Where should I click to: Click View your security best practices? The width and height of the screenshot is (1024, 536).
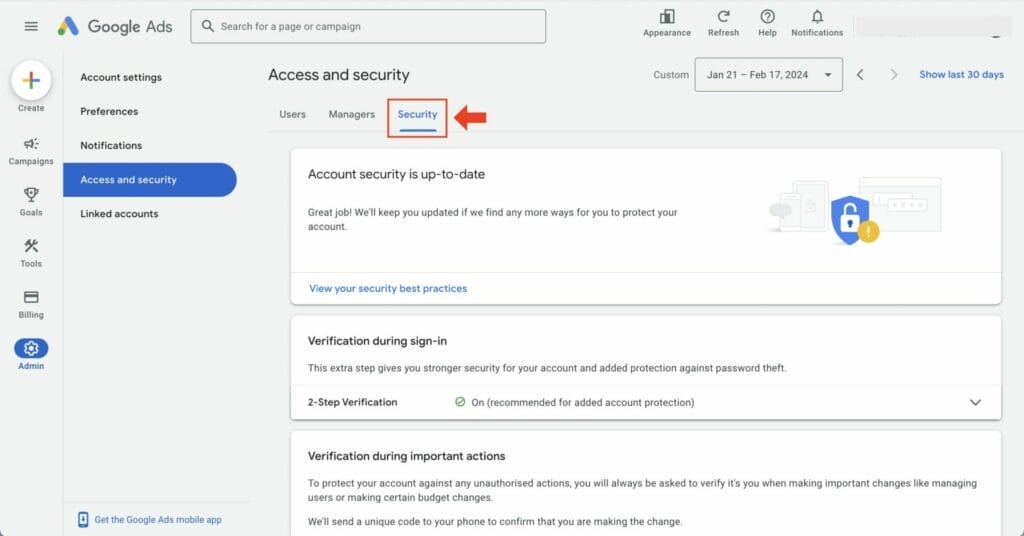coord(388,288)
